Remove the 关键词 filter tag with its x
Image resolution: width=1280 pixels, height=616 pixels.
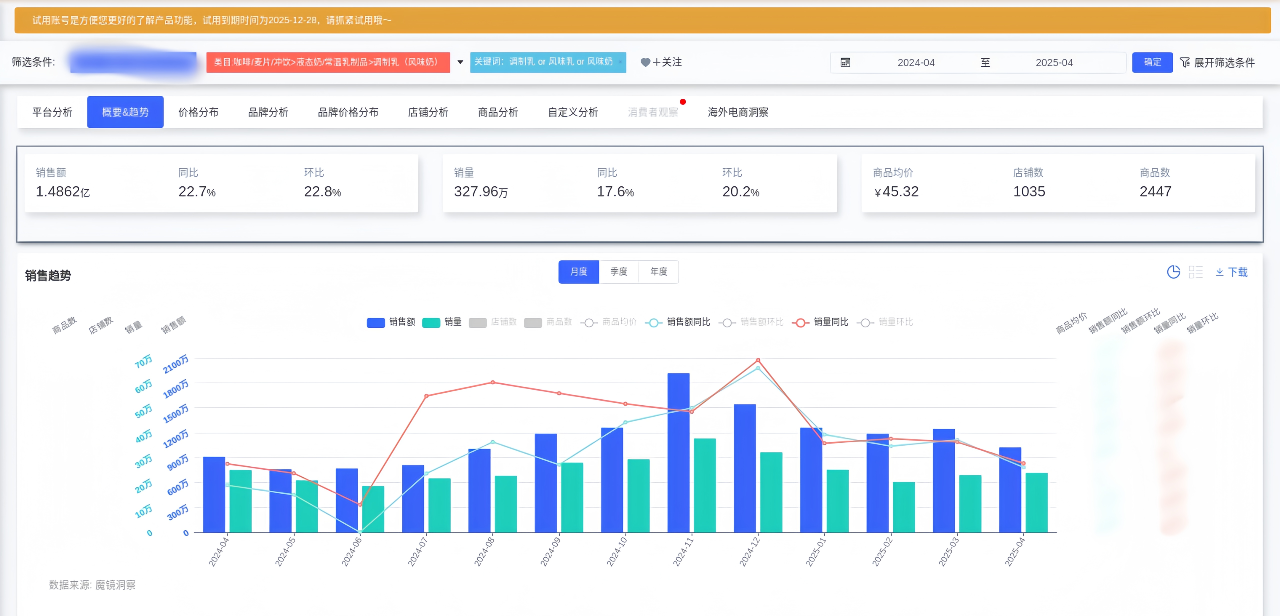point(619,62)
